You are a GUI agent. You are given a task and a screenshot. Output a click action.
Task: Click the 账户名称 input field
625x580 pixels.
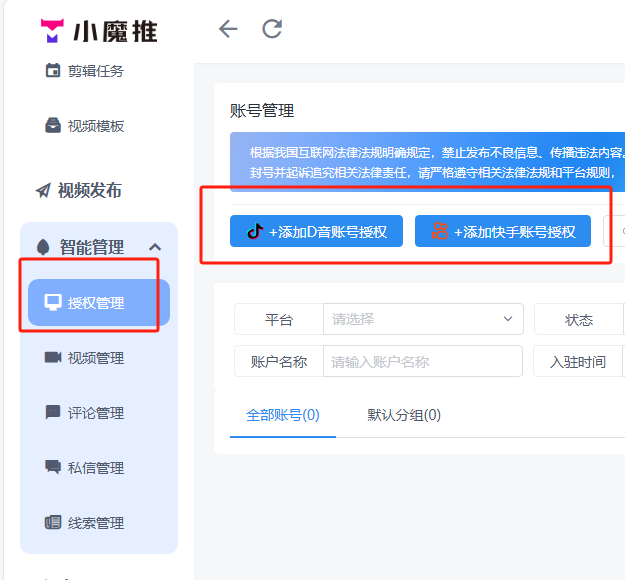click(422, 361)
